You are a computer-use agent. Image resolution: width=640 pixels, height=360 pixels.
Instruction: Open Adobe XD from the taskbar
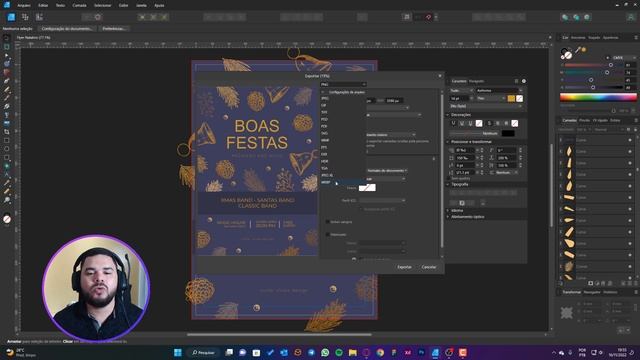(x=407, y=352)
